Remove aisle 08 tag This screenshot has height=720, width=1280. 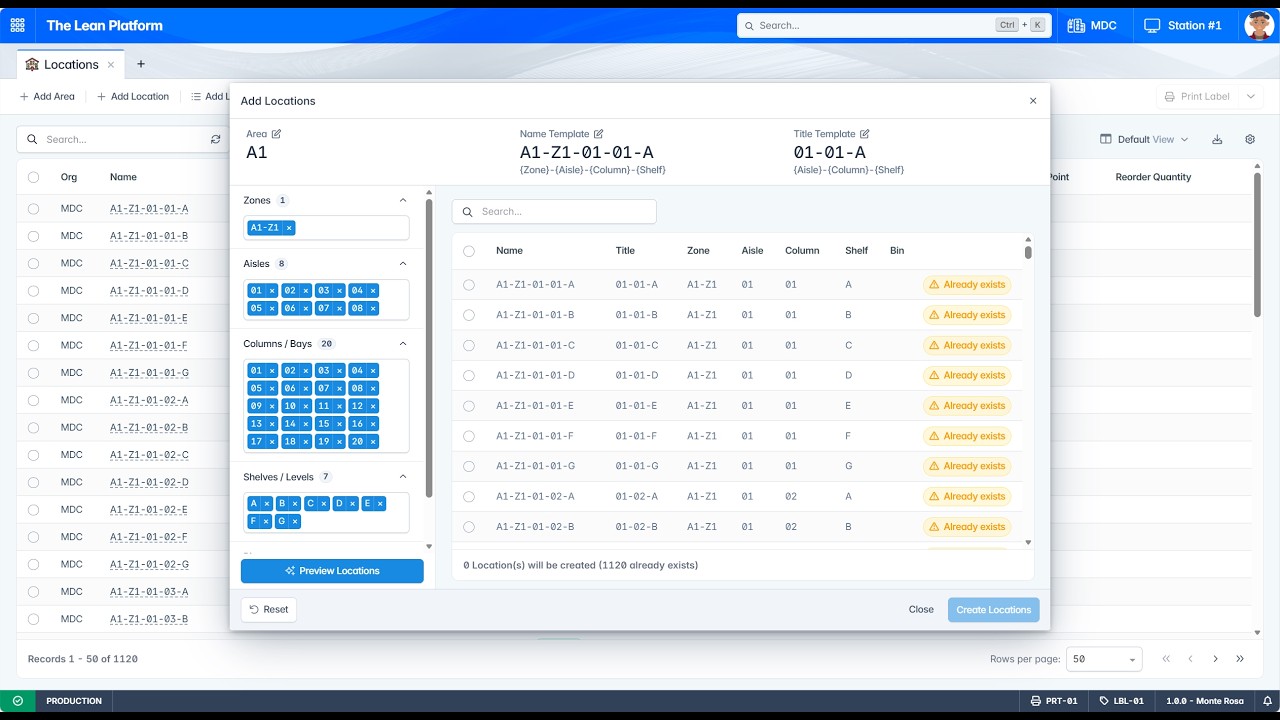[373, 309]
